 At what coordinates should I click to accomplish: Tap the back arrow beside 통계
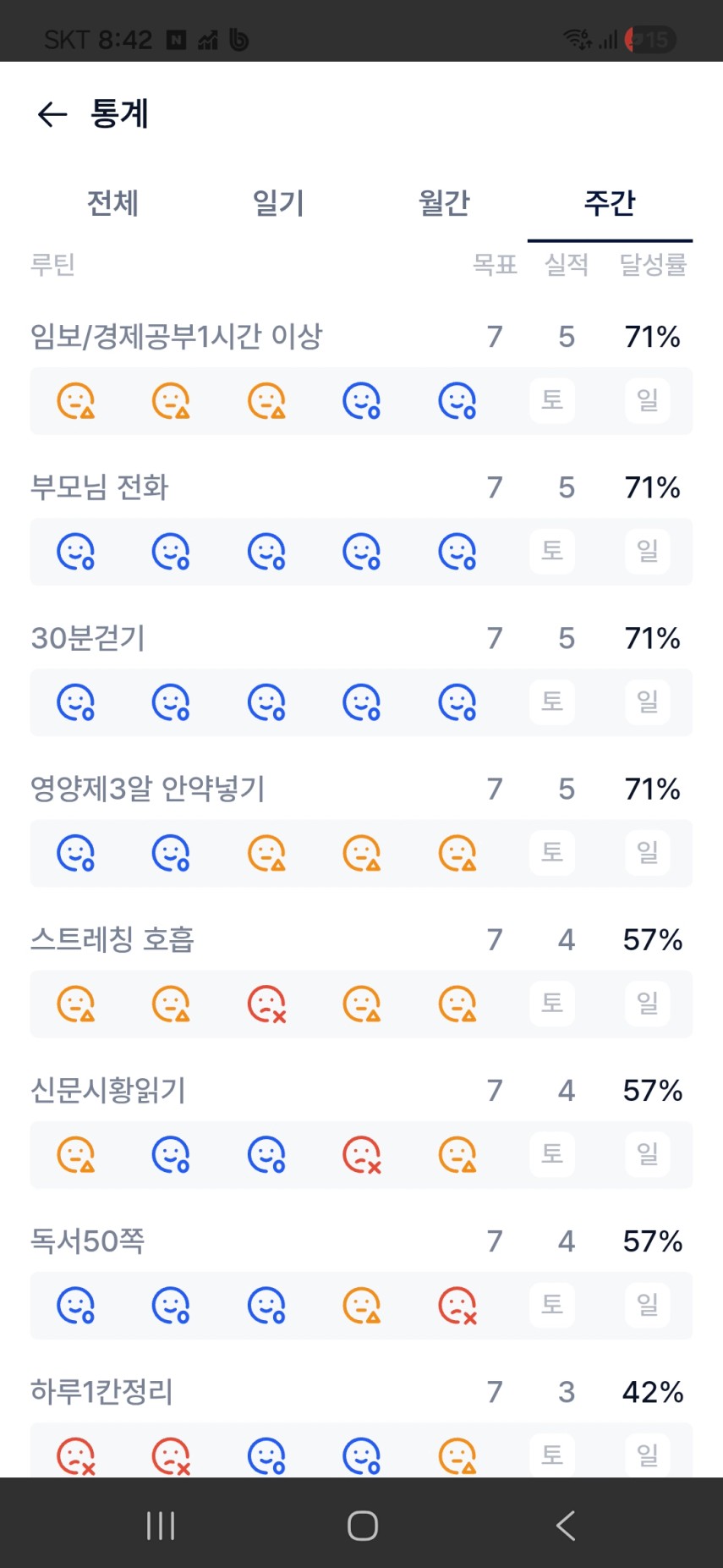pyautogui.click(x=52, y=114)
